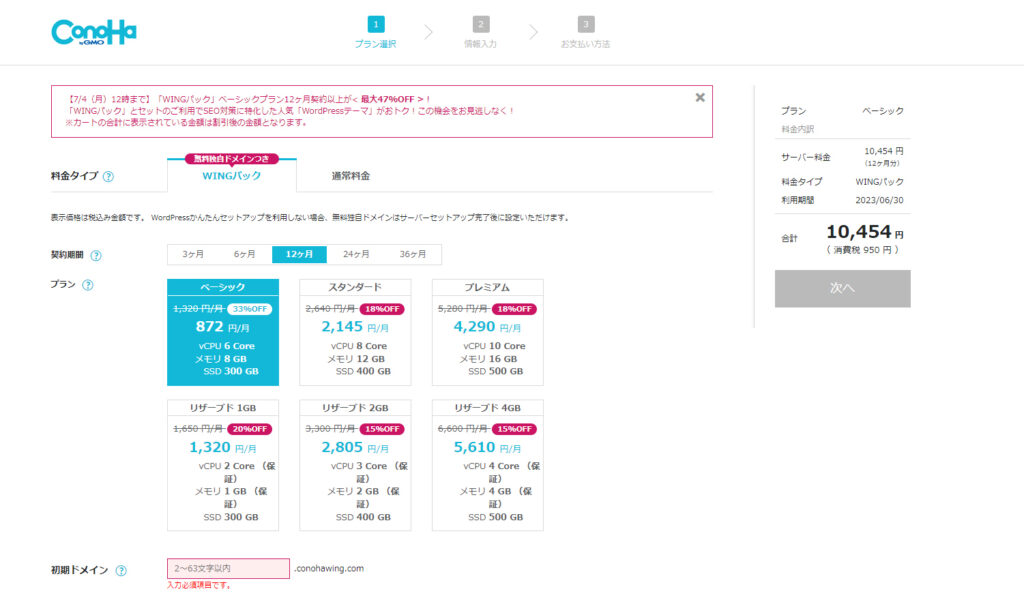Click step 3 お支払い方法 indicator
This screenshot has height=598, width=1024.
pos(586,33)
